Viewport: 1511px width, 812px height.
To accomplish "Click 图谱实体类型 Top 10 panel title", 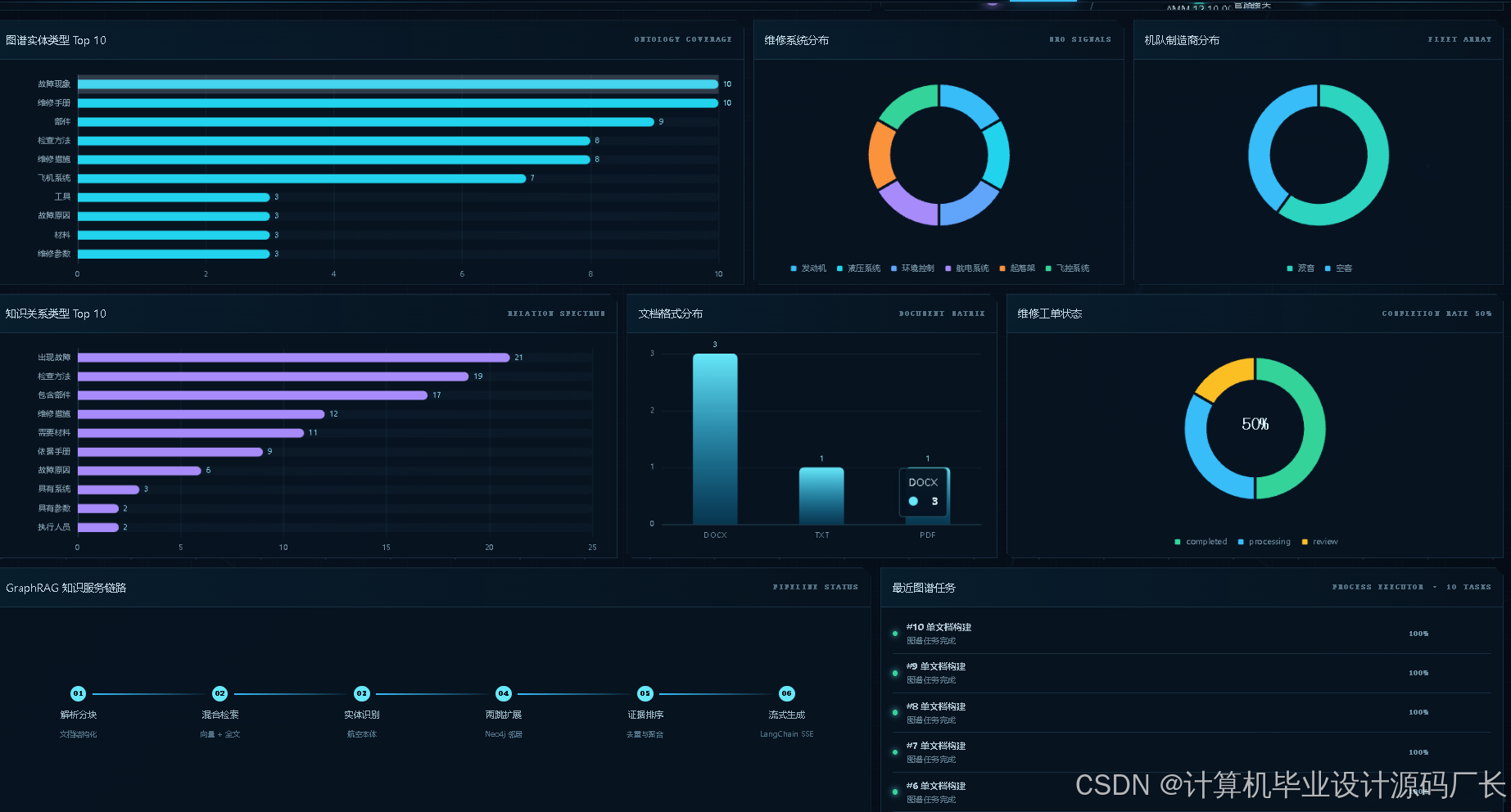I will (56, 40).
